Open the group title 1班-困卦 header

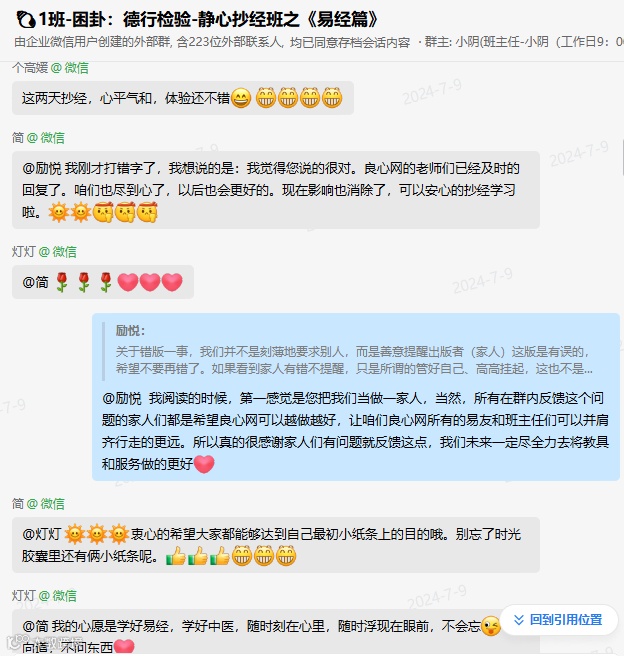(208, 19)
